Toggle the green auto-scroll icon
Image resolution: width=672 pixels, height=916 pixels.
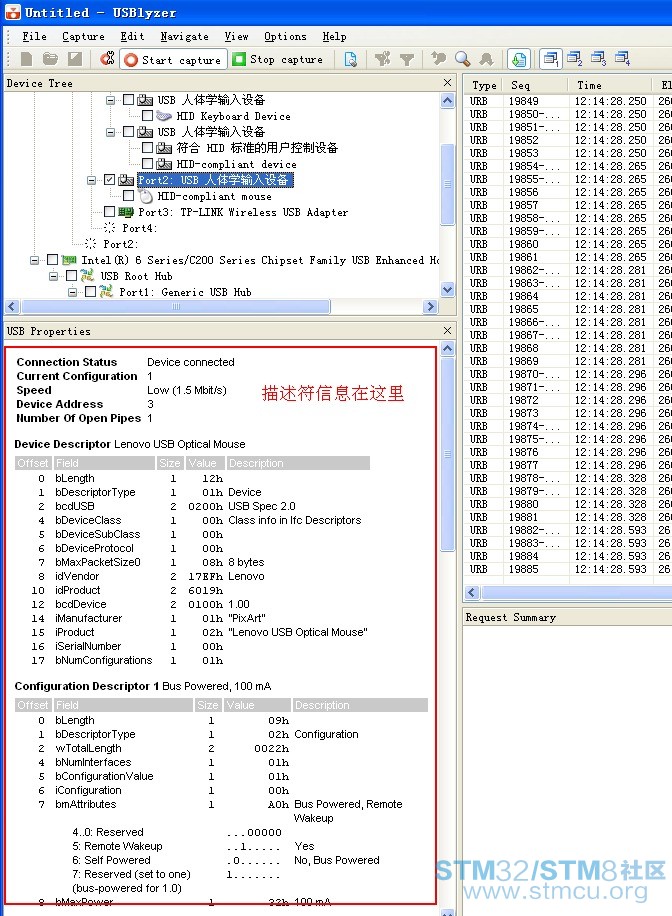(x=519, y=59)
